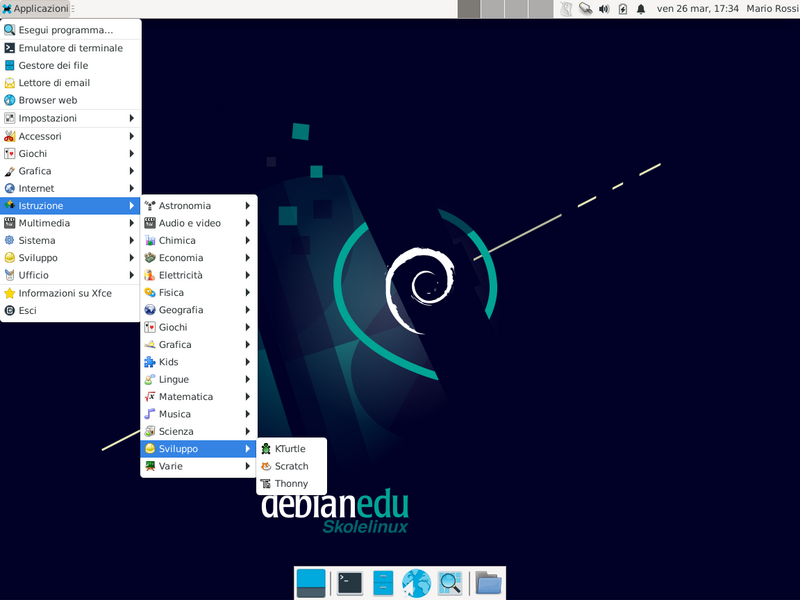This screenshot has height=600, width=800.
Task: Open Thonny from the submenu
Action: coord(291,483)
